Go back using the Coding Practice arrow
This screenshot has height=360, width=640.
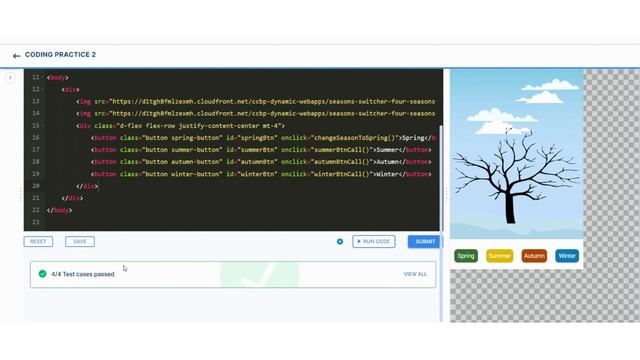[16, 56]
